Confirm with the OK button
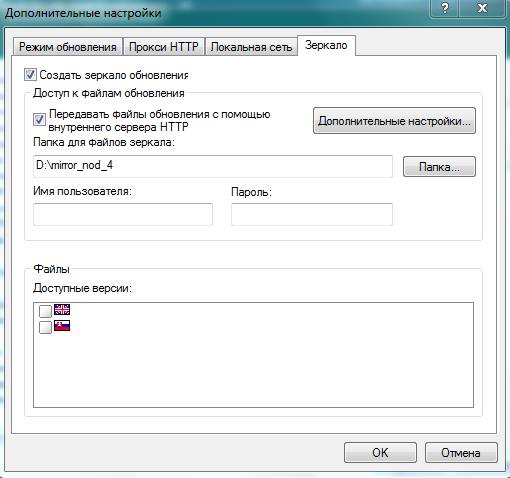This screenshot has width=510, height=478. [380, 452]
